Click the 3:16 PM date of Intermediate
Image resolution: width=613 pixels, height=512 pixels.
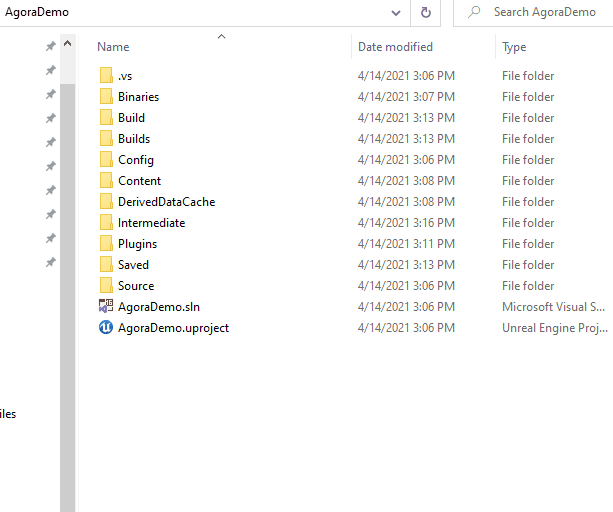406,223
